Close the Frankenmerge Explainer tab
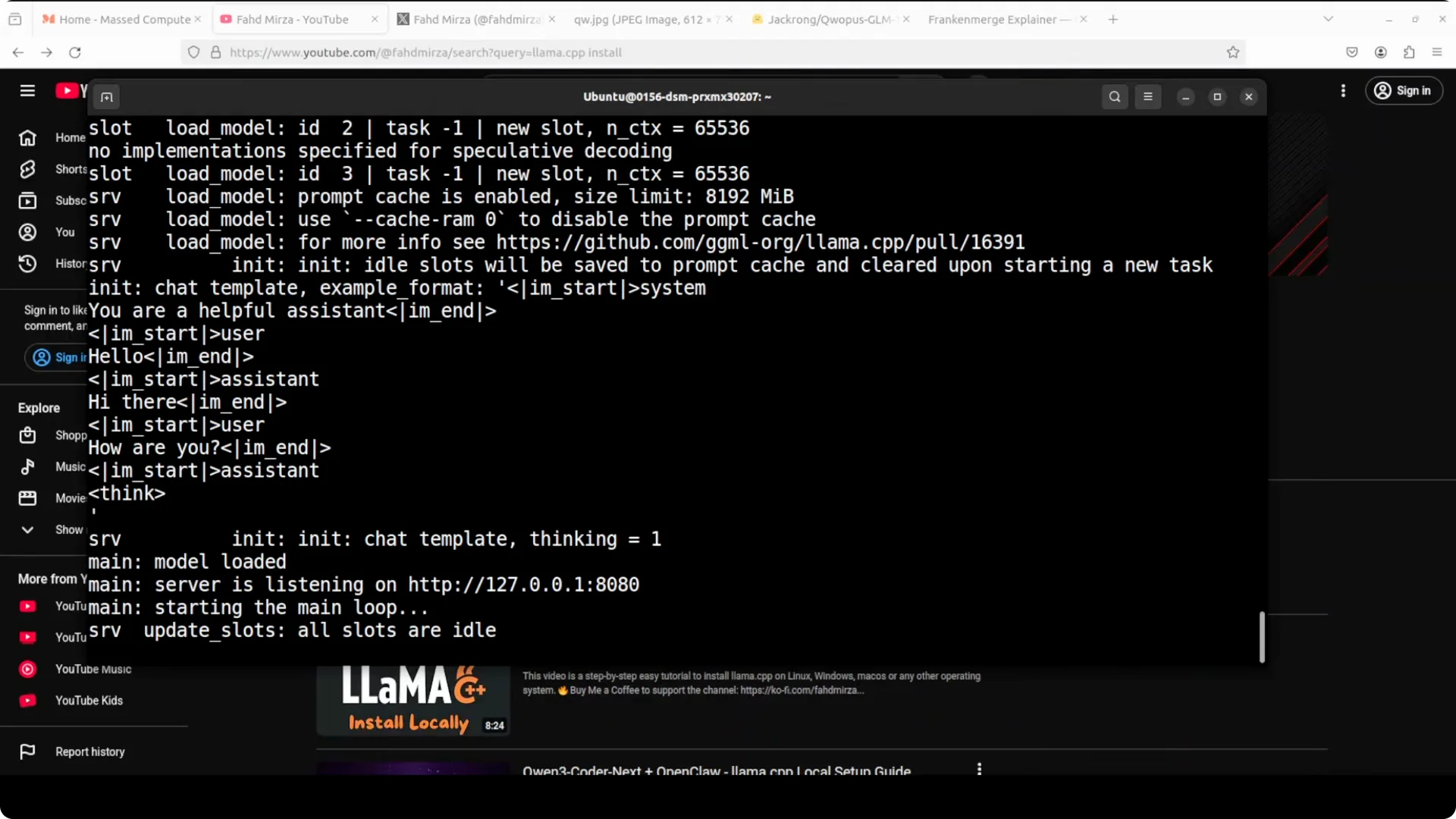This screenshot has height=819, width=1456. [x=1083, y=20]
